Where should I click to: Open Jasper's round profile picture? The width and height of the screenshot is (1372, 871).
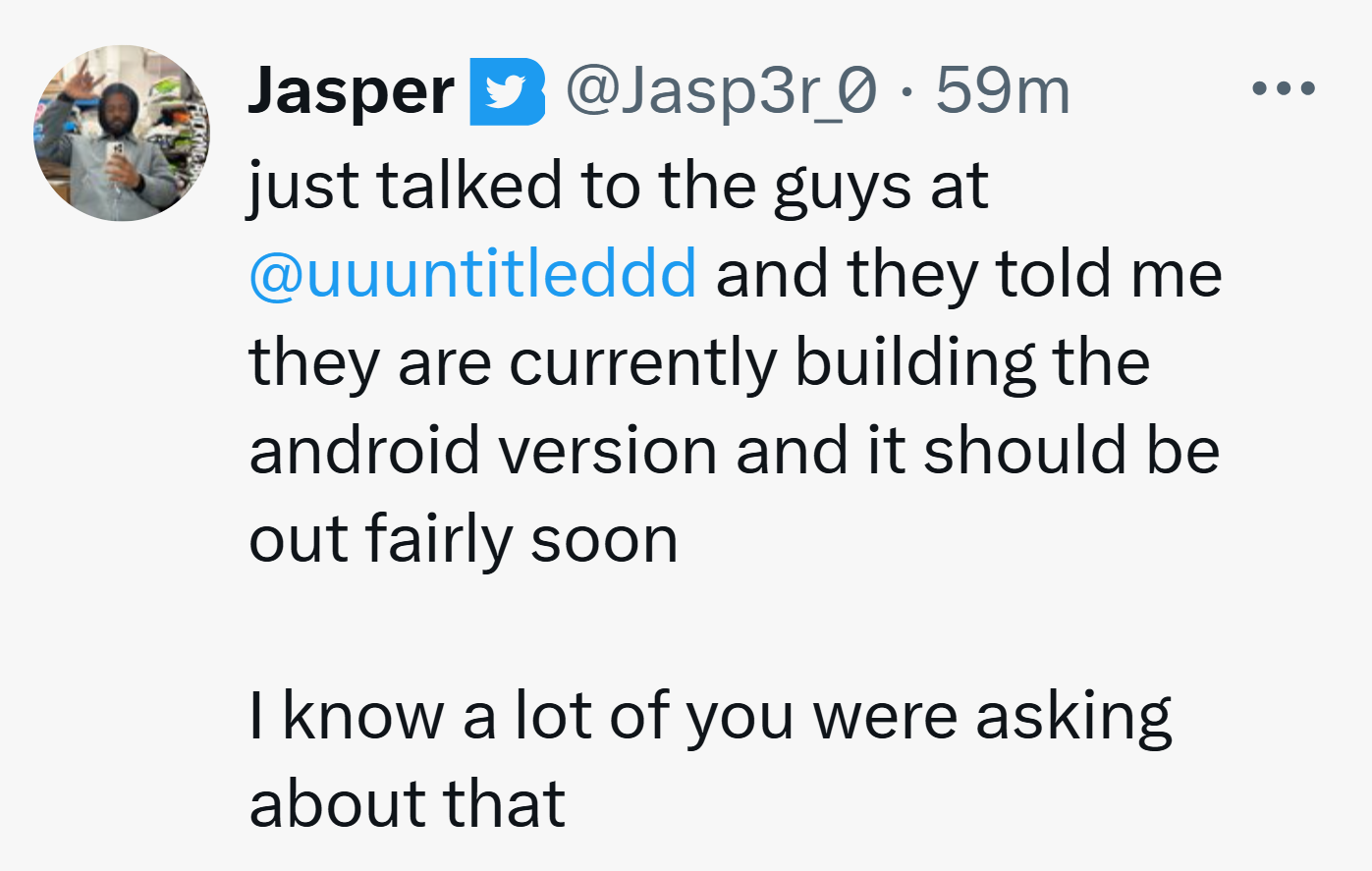tap(122, 133)
